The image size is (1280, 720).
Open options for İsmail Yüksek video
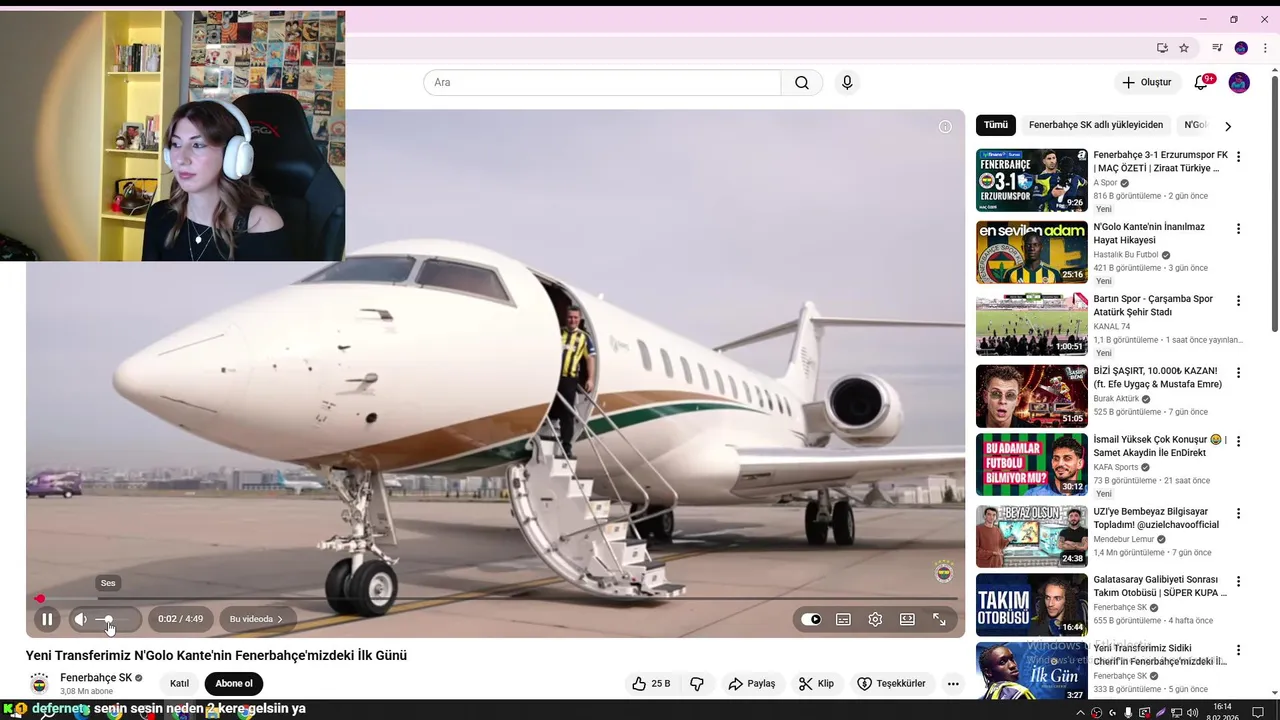tap(1238, 441)
